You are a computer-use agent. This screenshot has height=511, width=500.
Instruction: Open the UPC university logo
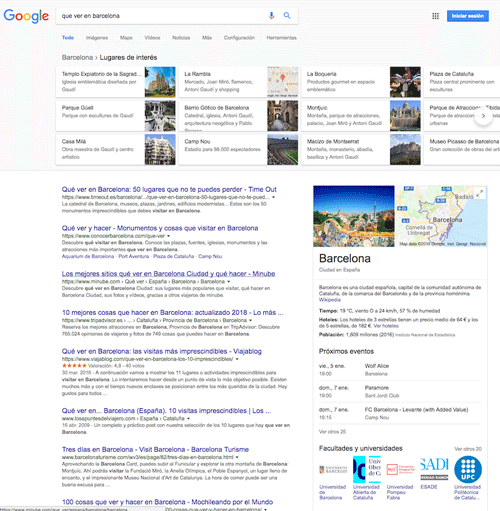pos(468,469)
